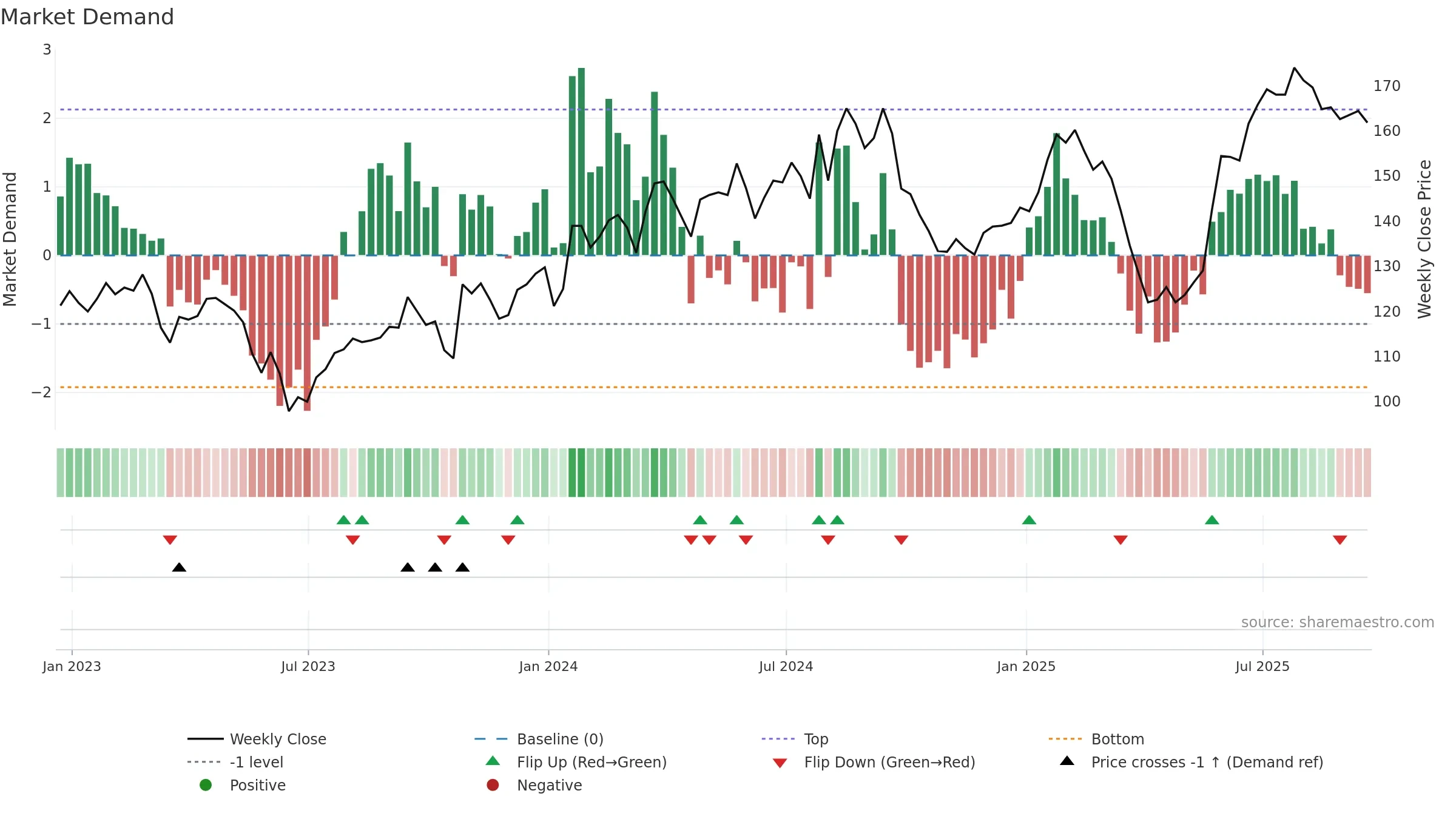This screenshot has width=1456, height=819.
Task: Select the 'Top' legend label
Action: coord(816,739)
